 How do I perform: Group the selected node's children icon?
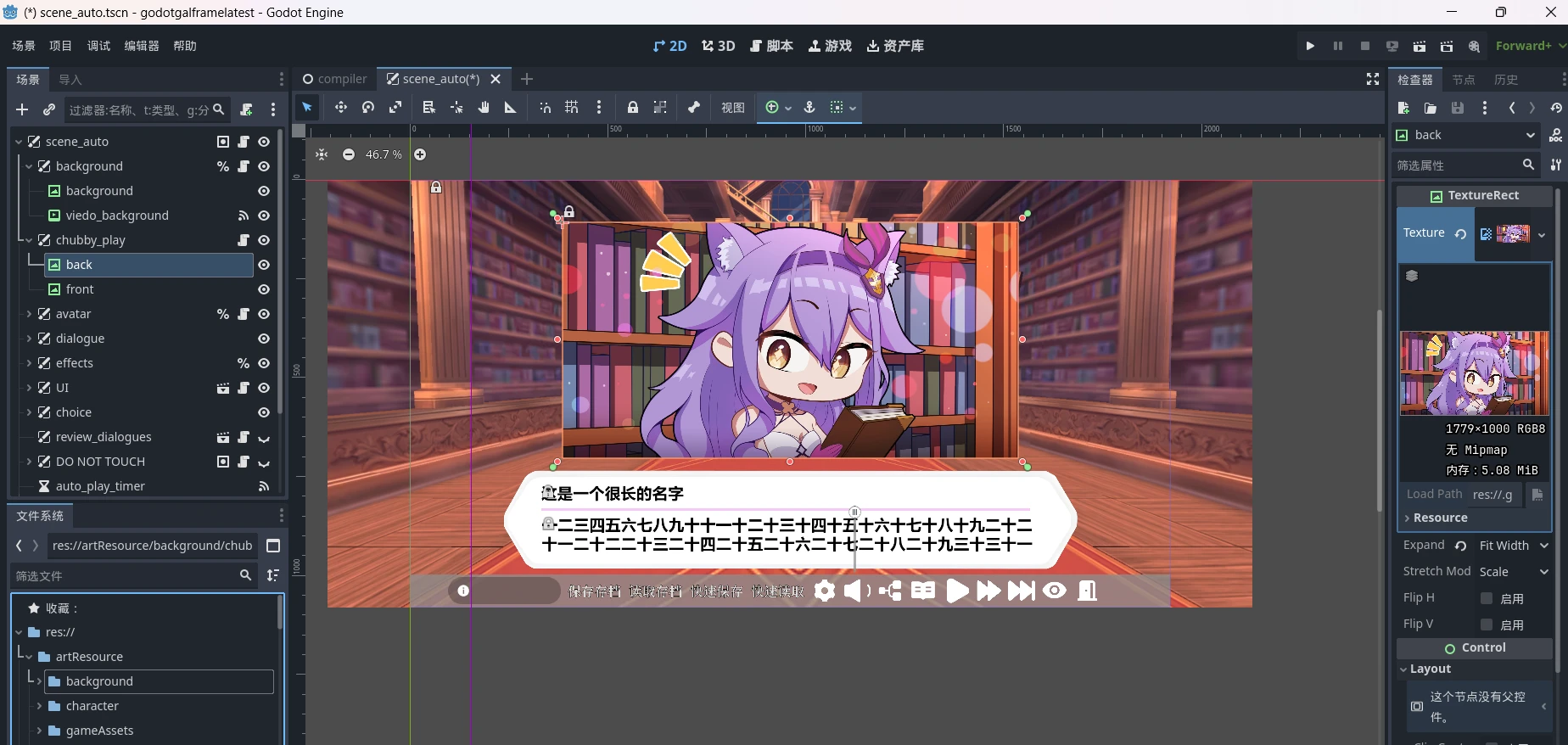click(660, 107)
